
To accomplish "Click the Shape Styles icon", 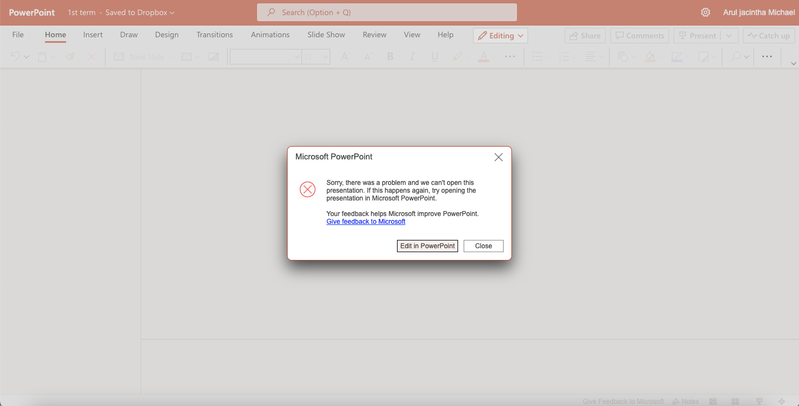I will [705, 57].
